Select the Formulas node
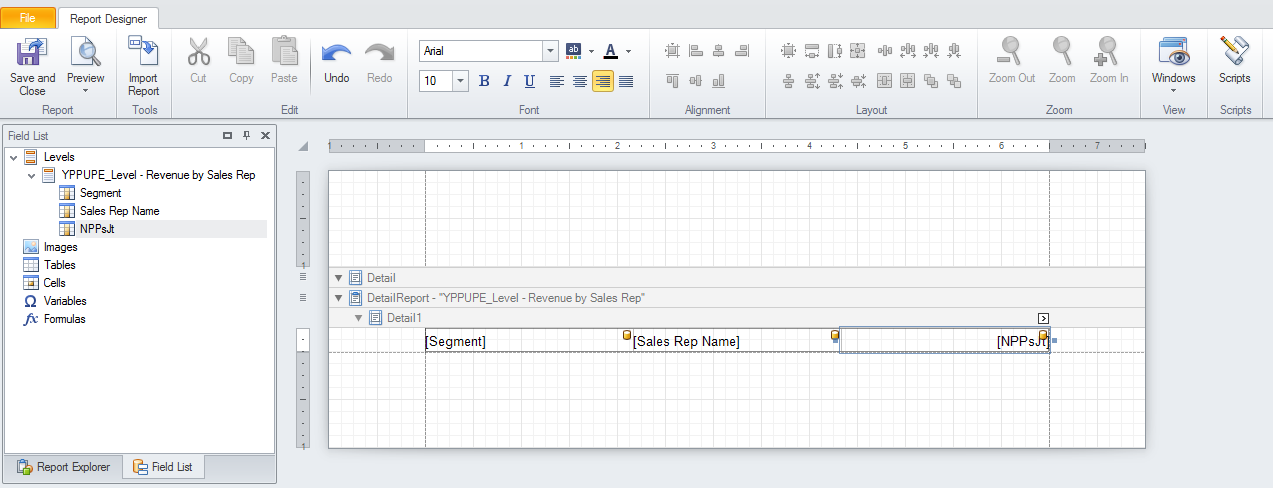This screenshot has height=488, width=1273. 64,319
